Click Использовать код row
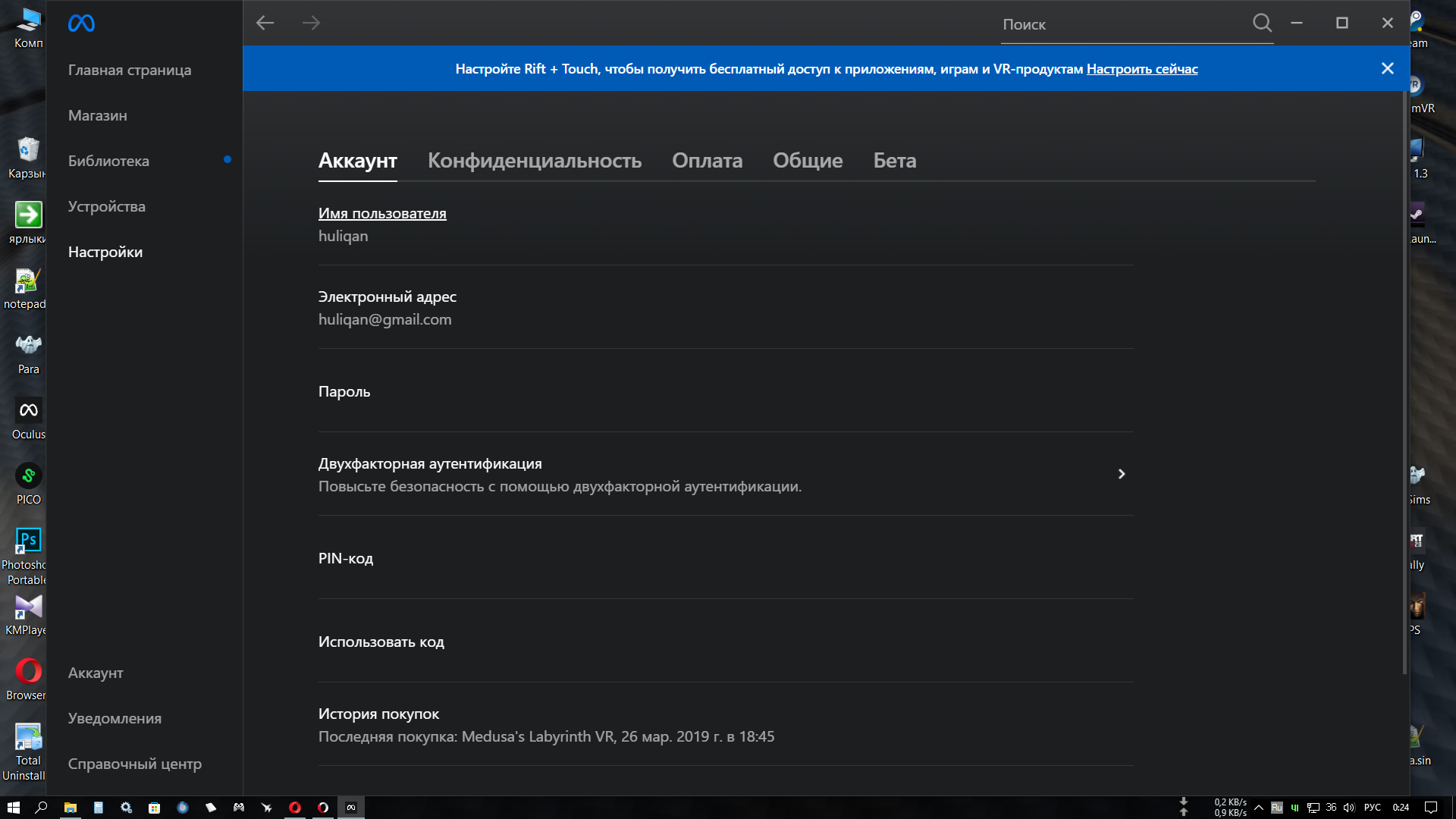Image resolution: width=1456 pixels, height=819 pixels. tap(726, 641)
